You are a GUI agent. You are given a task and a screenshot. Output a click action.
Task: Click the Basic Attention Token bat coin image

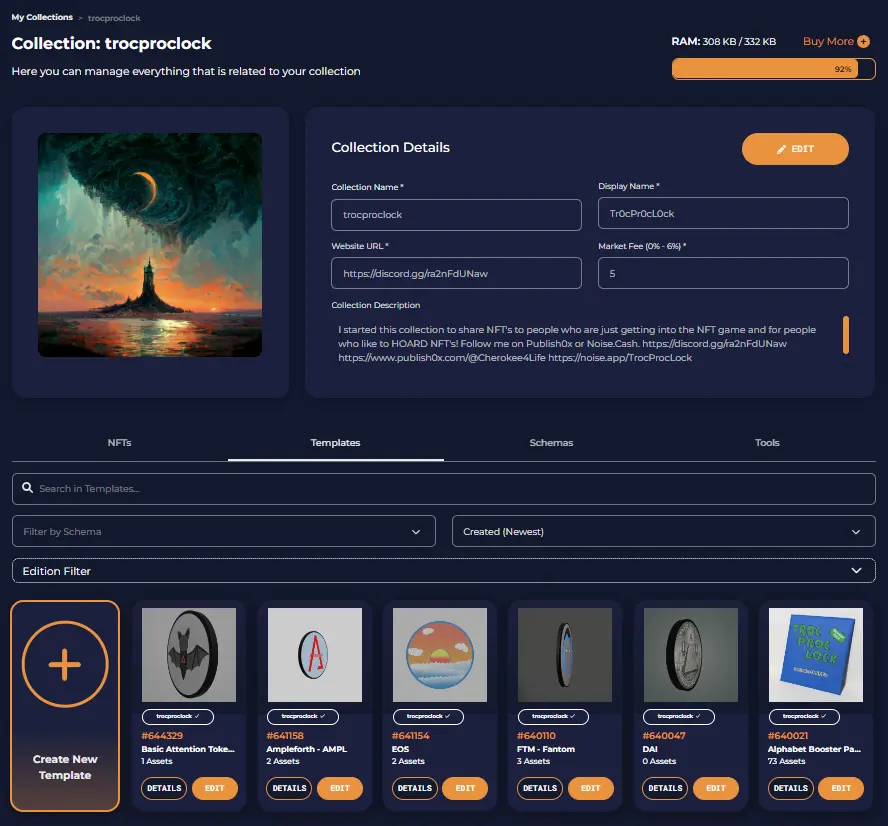click(189, 655)
